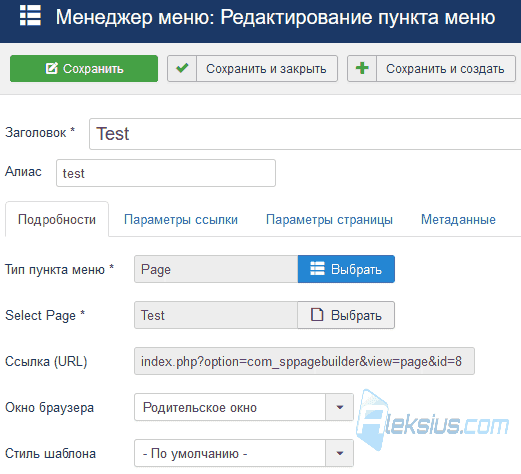The height and width of the screenshot is (474, 521).
Task: Click the green checkmark icon beside Сохранить и закрыть
Action: (182, 68)
